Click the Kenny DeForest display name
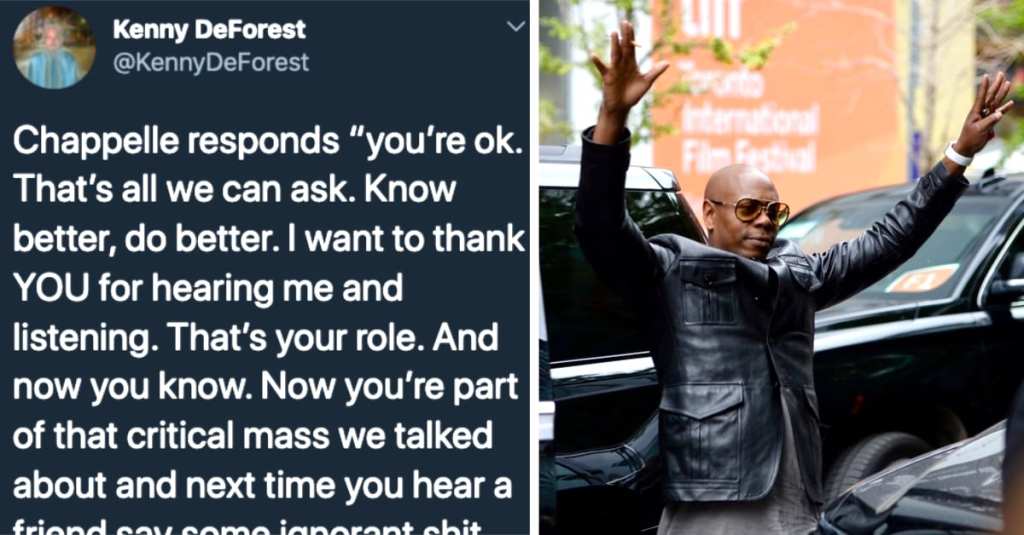 click(x=209, y=29)
